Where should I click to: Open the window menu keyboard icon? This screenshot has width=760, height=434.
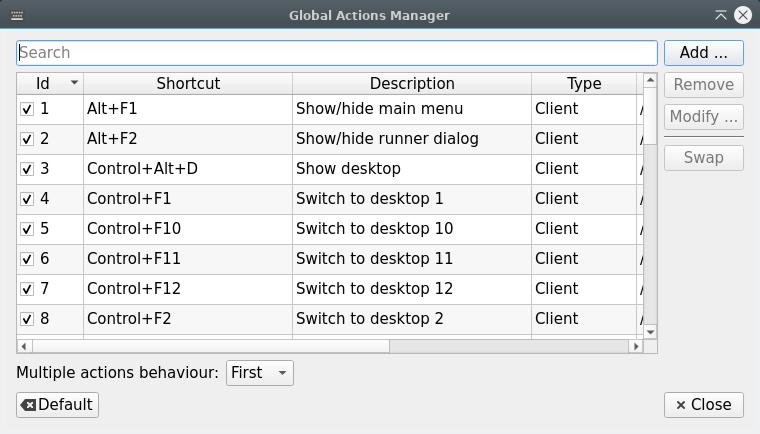tap(17, 16)
